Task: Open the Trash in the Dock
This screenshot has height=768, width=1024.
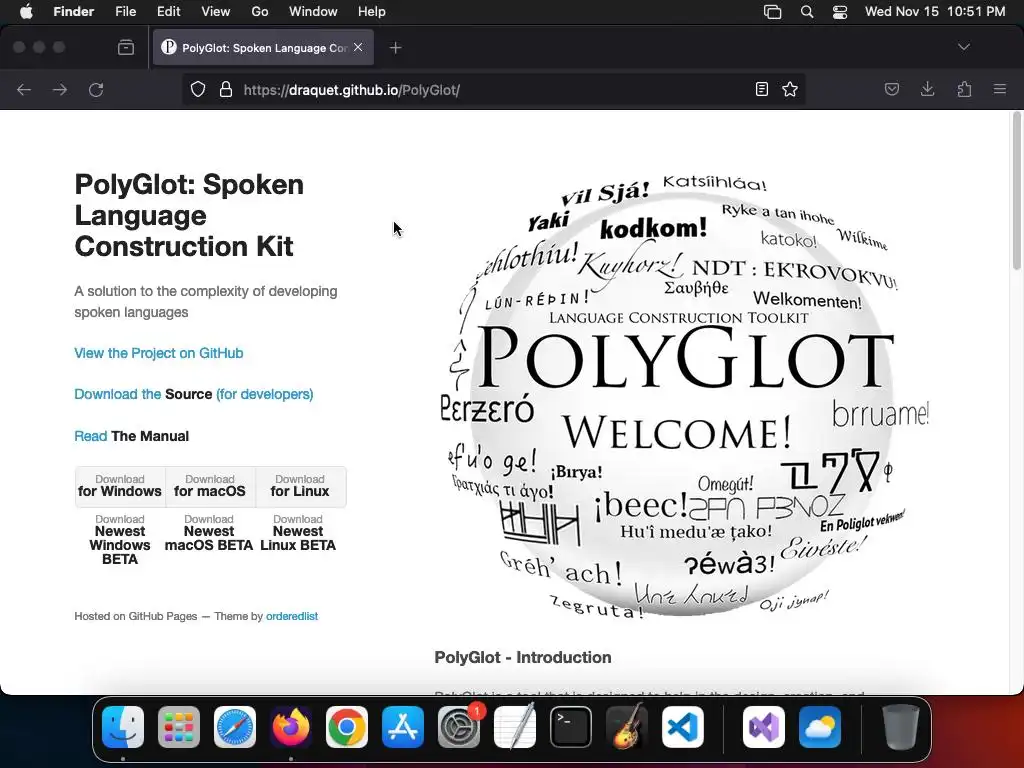Action: tap(901, 727)
